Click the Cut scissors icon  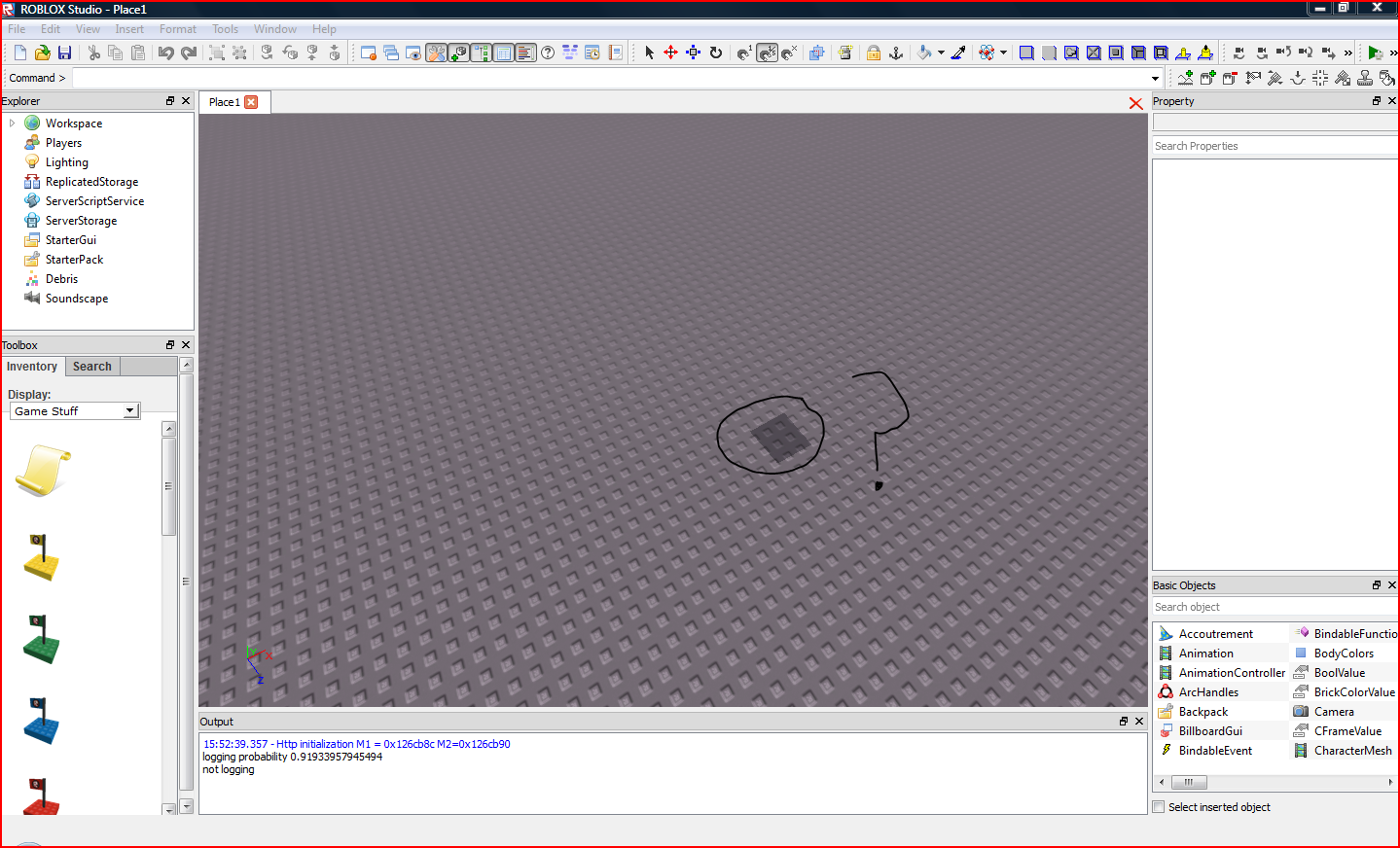point(93,53)
